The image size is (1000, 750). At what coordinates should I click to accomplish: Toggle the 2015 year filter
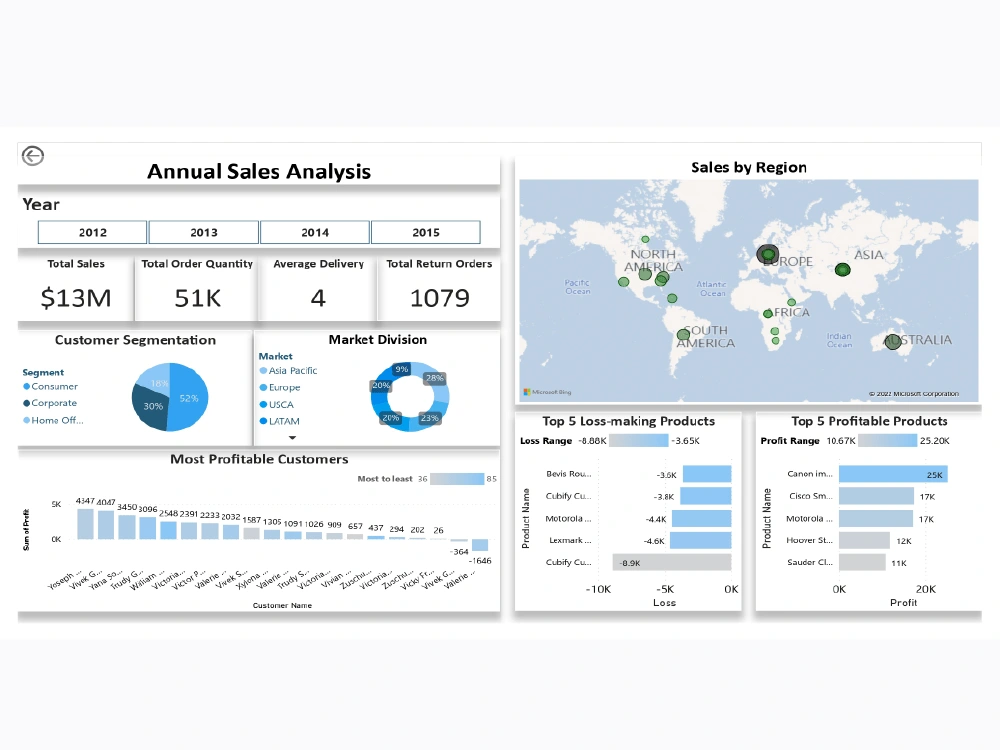coord(426,231)
